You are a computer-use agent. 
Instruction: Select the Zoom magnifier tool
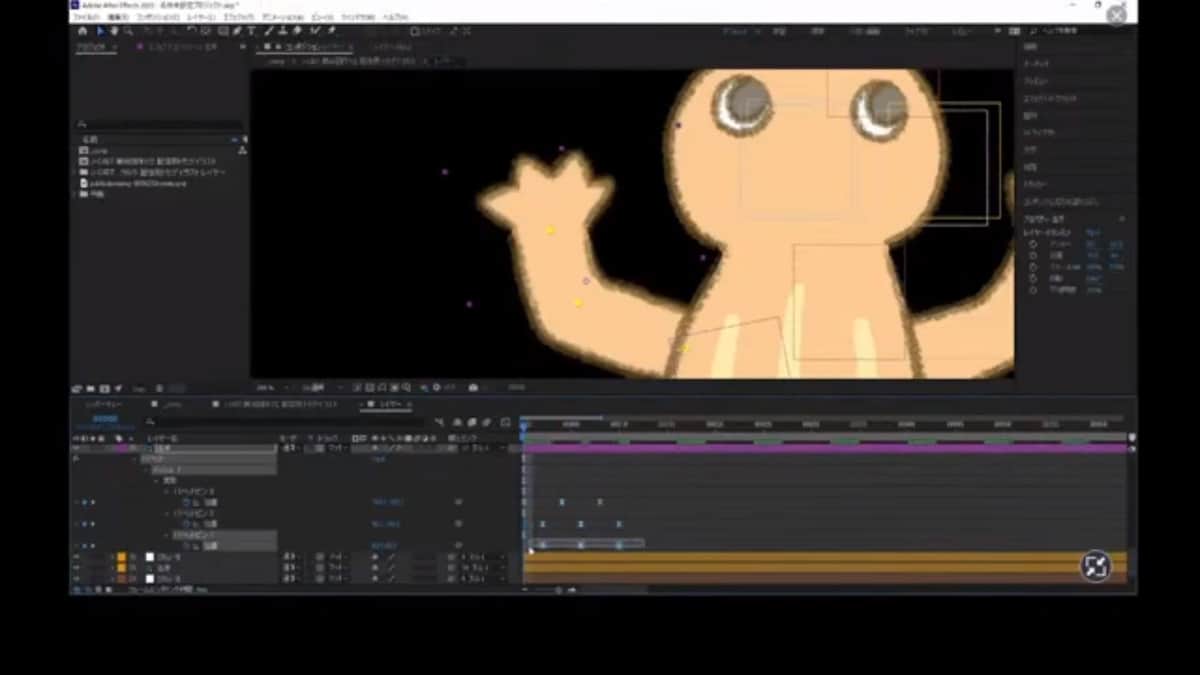[x=128, y=31]
